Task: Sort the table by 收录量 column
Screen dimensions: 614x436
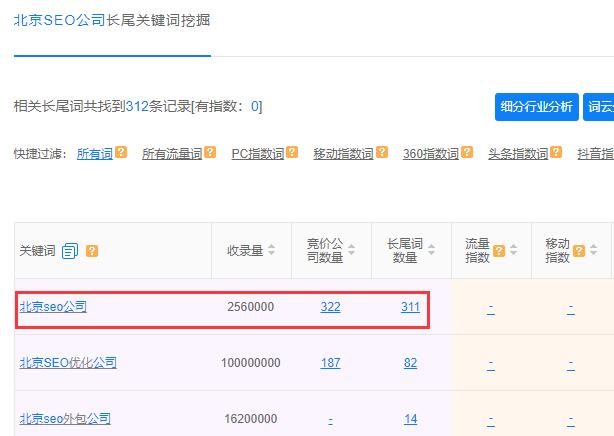Action: (270, 251)
